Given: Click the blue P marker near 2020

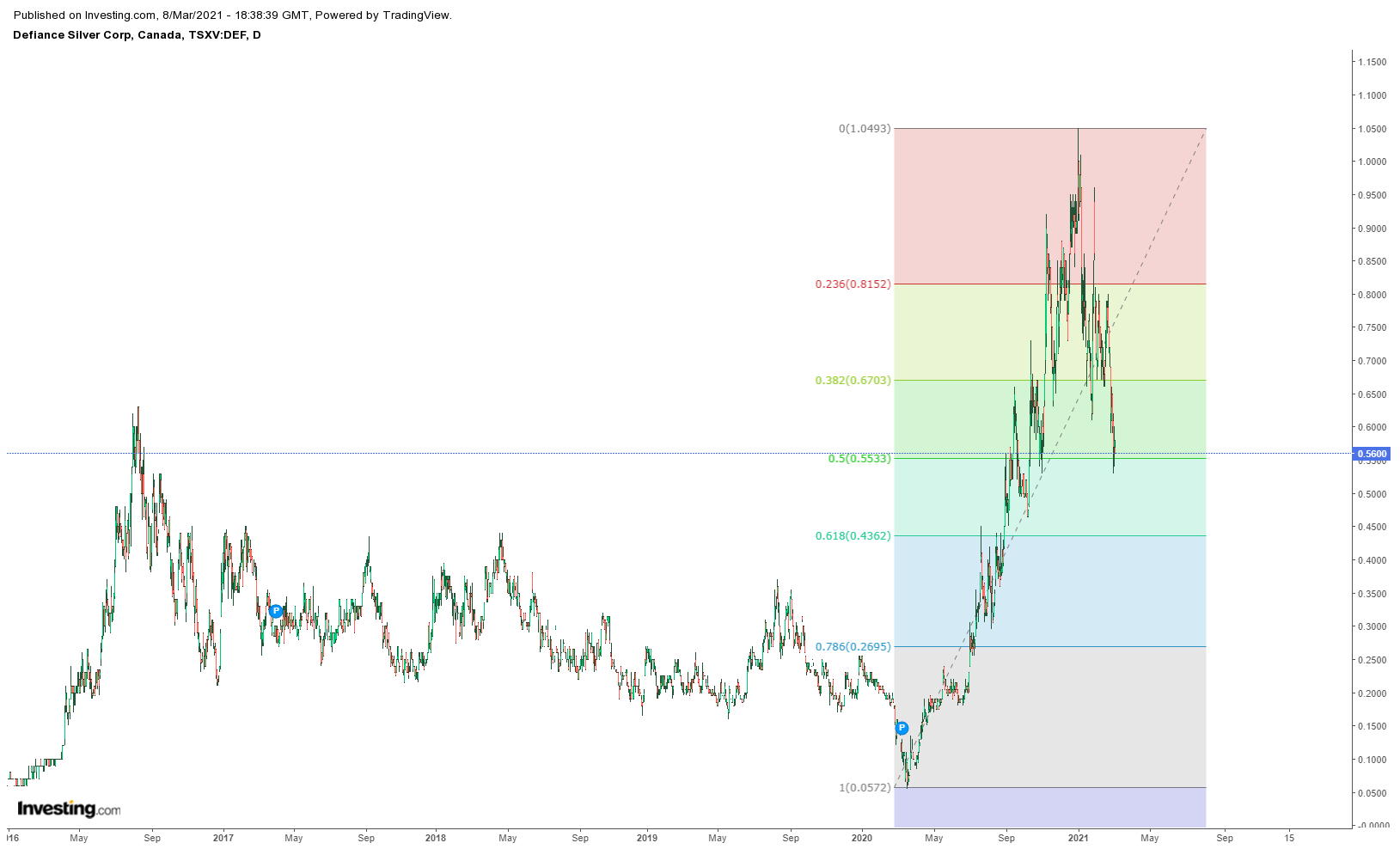Looking at the screenshot, I should click(902, 728).
